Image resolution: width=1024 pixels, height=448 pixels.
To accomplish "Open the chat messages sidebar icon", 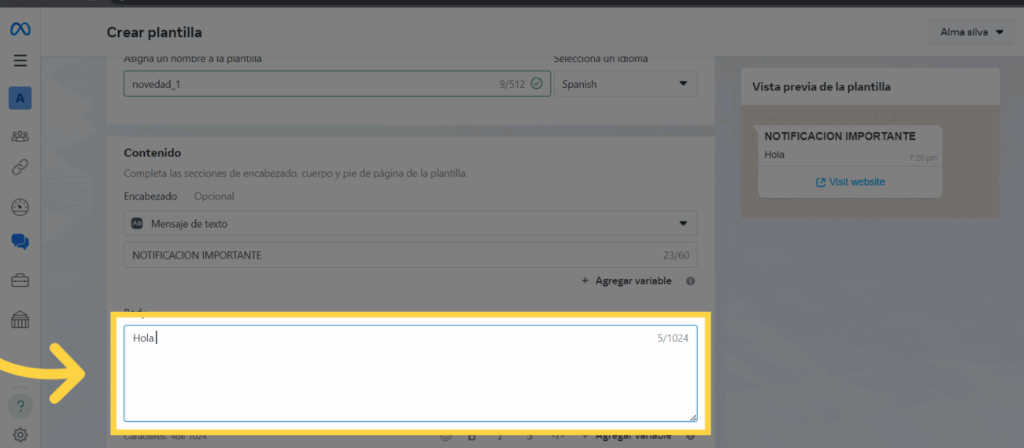I will click(20, 241).
